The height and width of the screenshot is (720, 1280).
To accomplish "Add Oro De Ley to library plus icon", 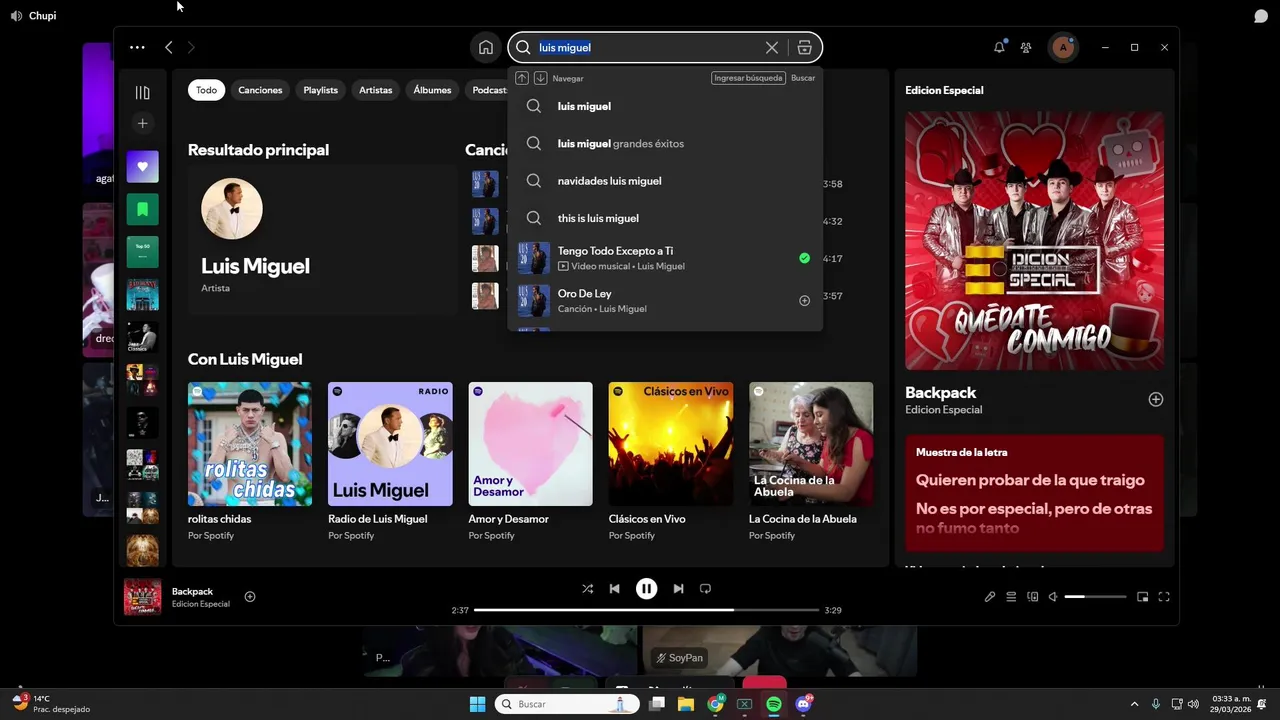I will (x=804, y=301).
